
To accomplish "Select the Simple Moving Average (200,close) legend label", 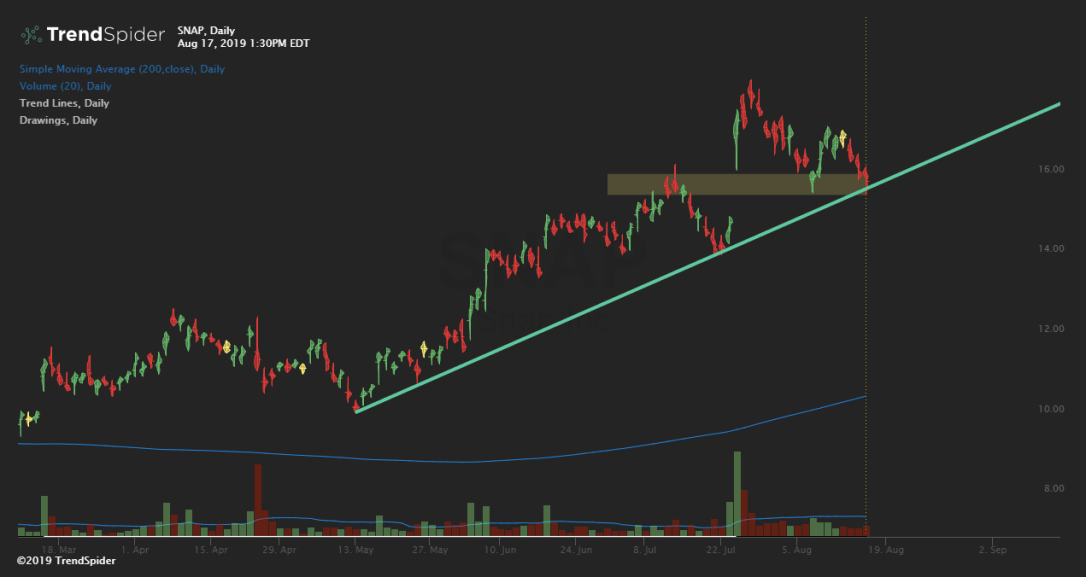I will (121, 69).
